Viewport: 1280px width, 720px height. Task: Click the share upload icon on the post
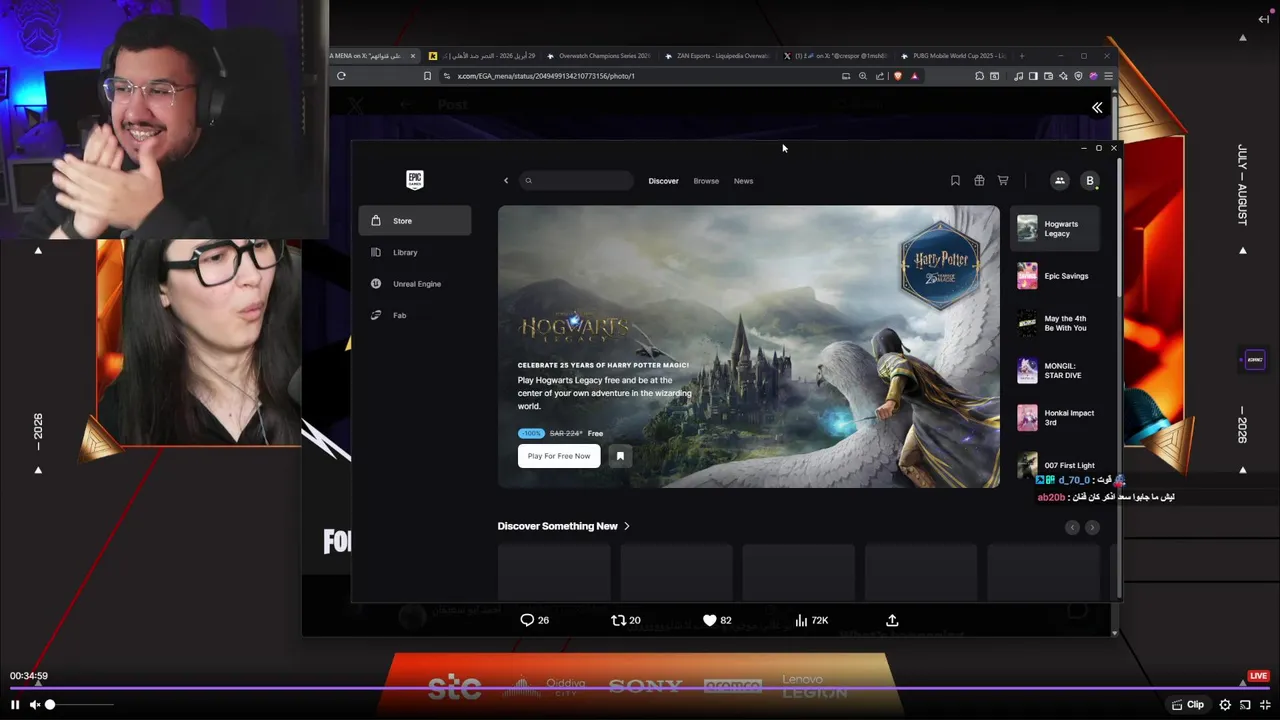[892, 620]
